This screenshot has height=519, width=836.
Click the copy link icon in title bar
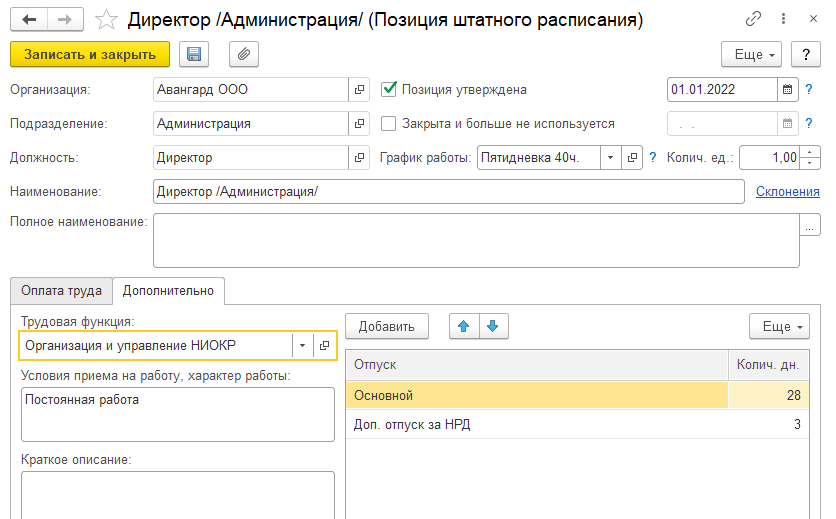[x=754, y=19]
